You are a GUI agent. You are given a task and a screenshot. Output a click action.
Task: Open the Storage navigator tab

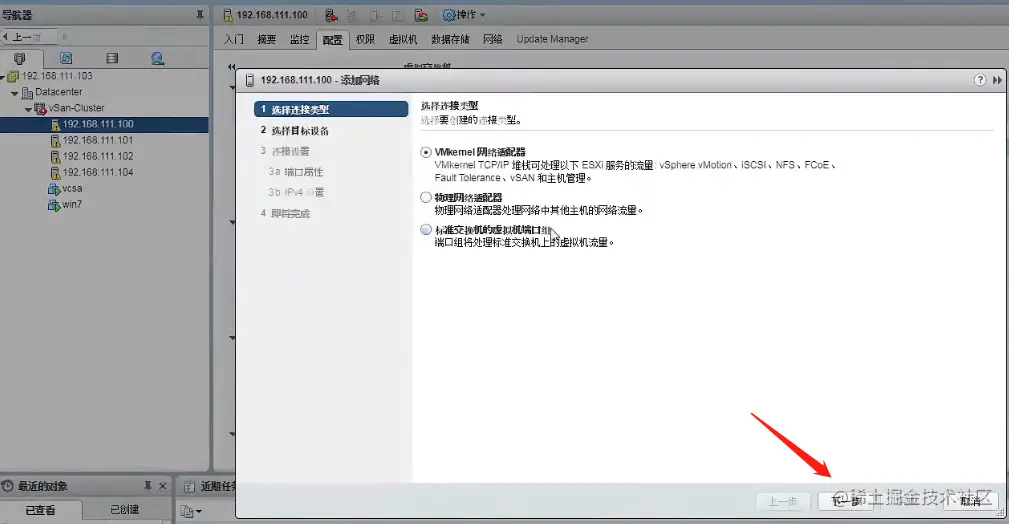click(112, 59)
